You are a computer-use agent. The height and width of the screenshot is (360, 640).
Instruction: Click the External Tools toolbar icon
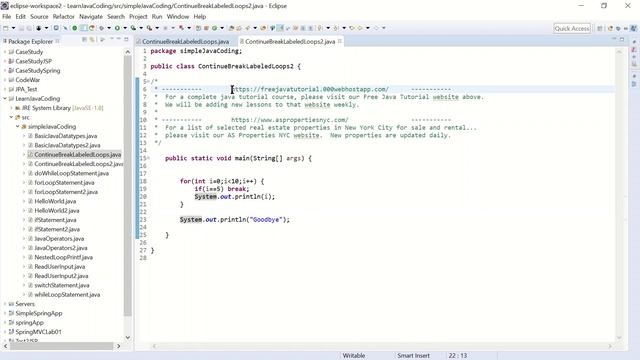pos(149,28)
